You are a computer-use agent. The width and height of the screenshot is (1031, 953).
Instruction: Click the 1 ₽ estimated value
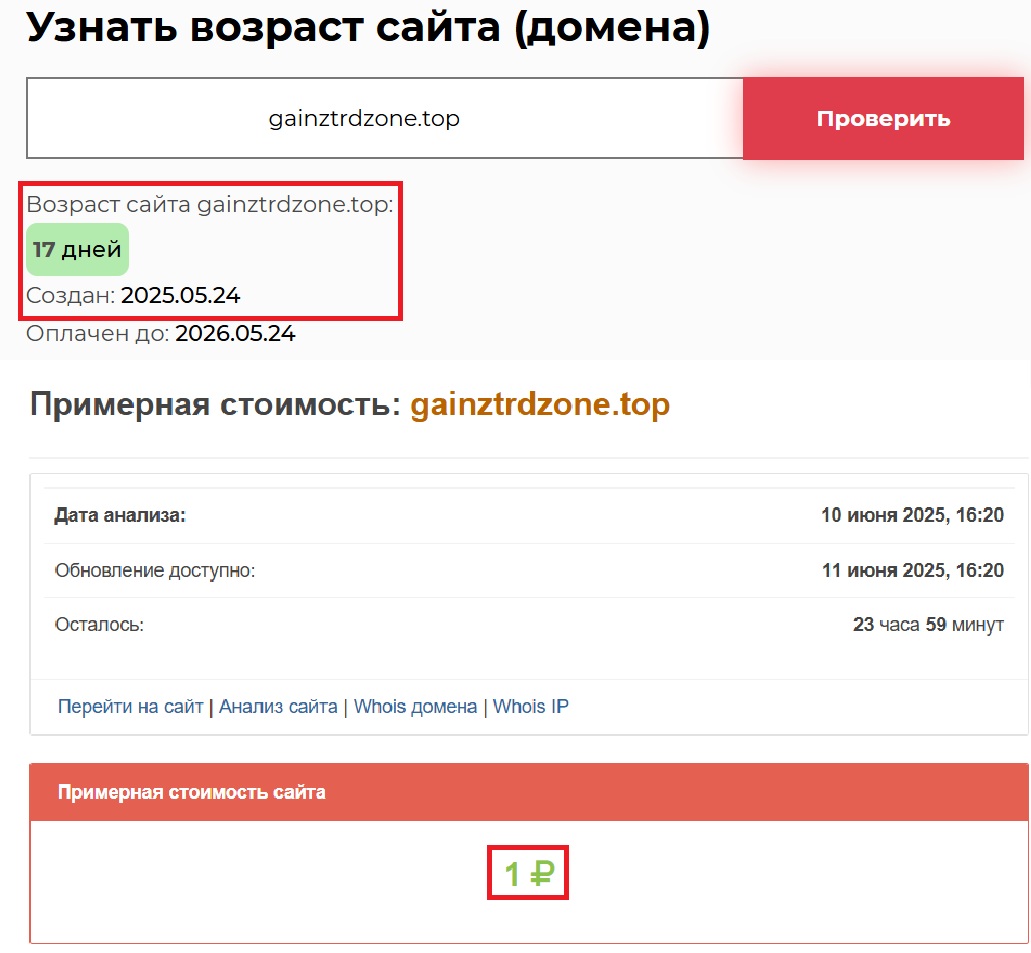[x=528, y=875]
